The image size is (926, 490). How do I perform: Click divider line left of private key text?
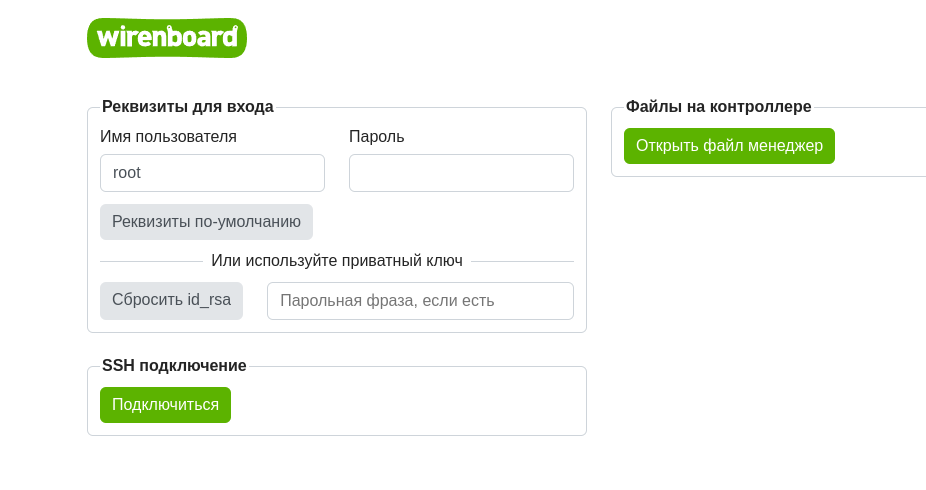150,262
